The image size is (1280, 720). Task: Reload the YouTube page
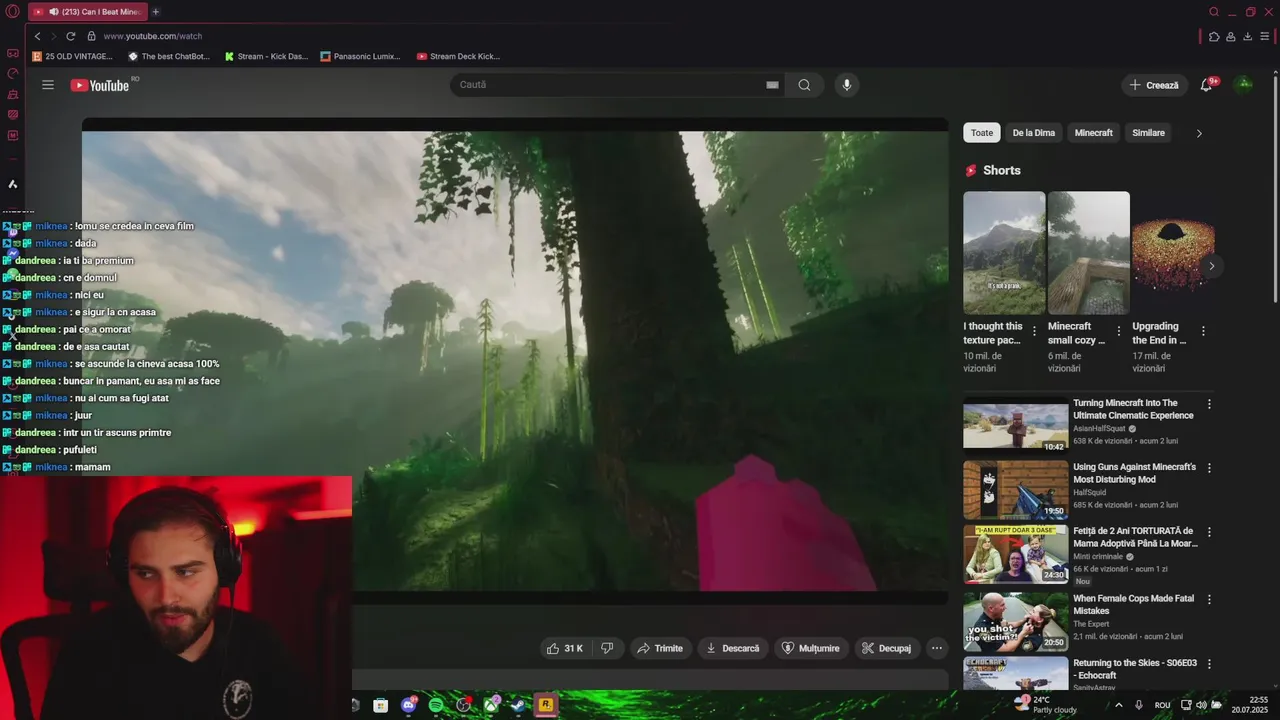(x=71, y=36)
